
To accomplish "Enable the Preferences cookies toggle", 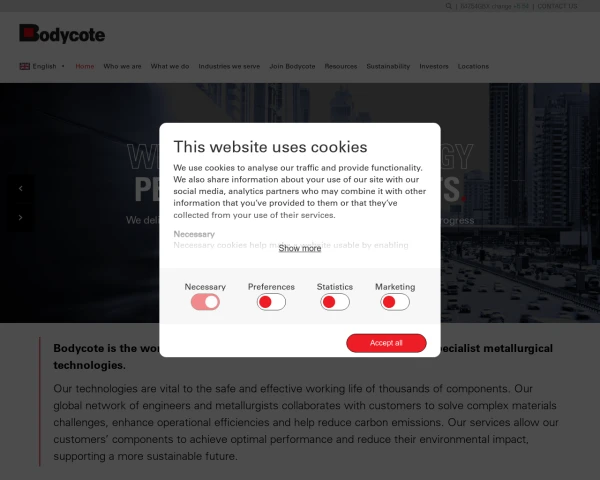I will tap(271, 302).
